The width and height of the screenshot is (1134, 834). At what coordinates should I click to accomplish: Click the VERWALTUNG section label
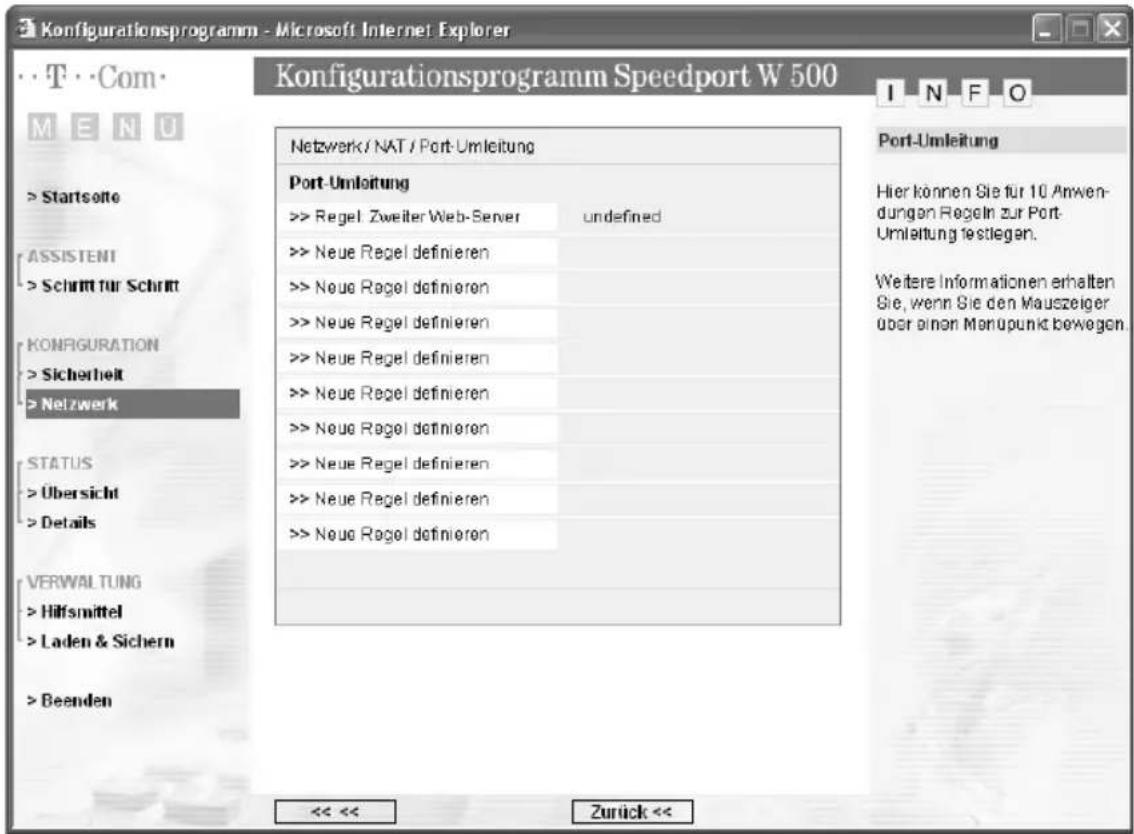[x=84, y=582]
